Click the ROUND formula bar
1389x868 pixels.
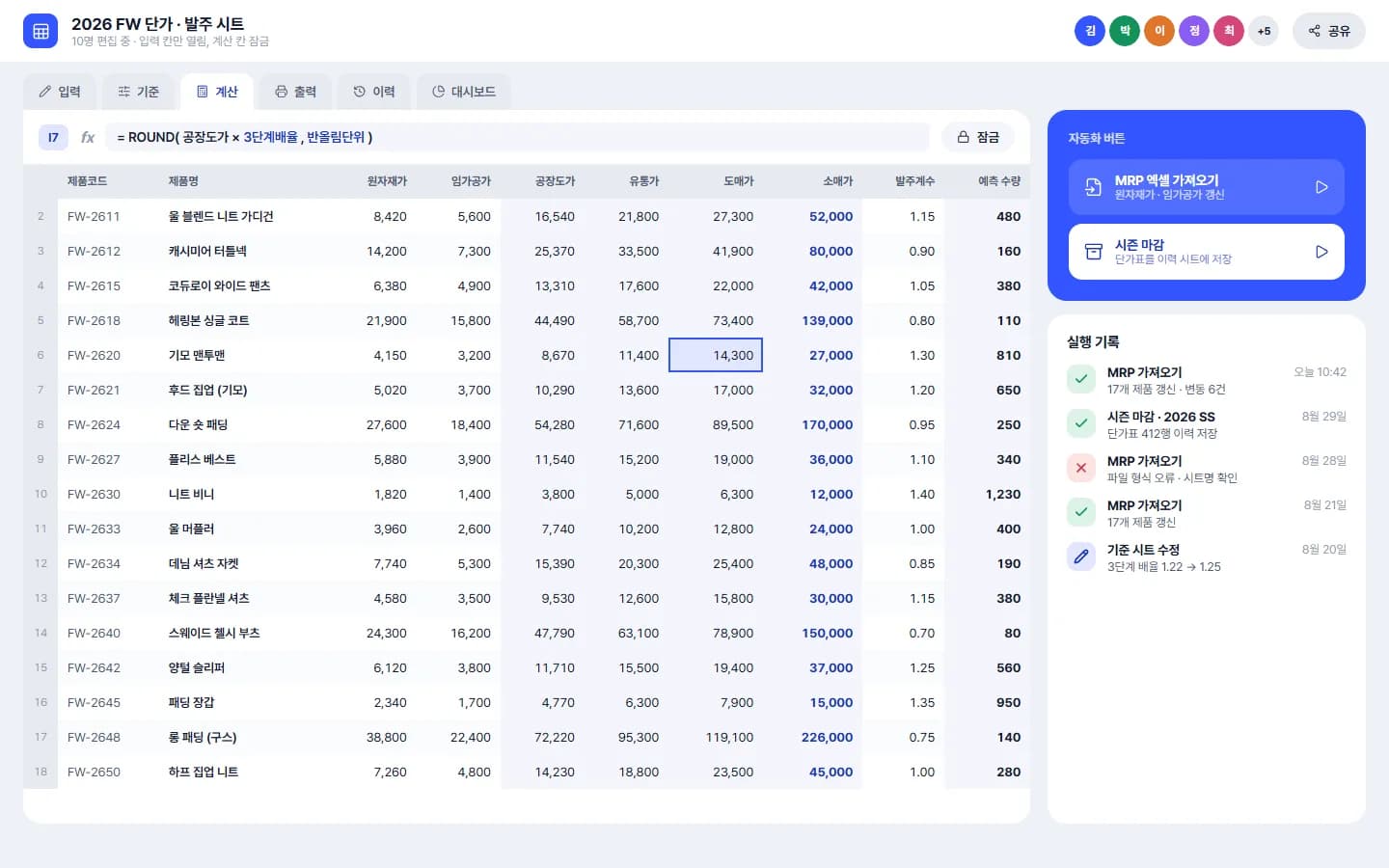[517, 137]
